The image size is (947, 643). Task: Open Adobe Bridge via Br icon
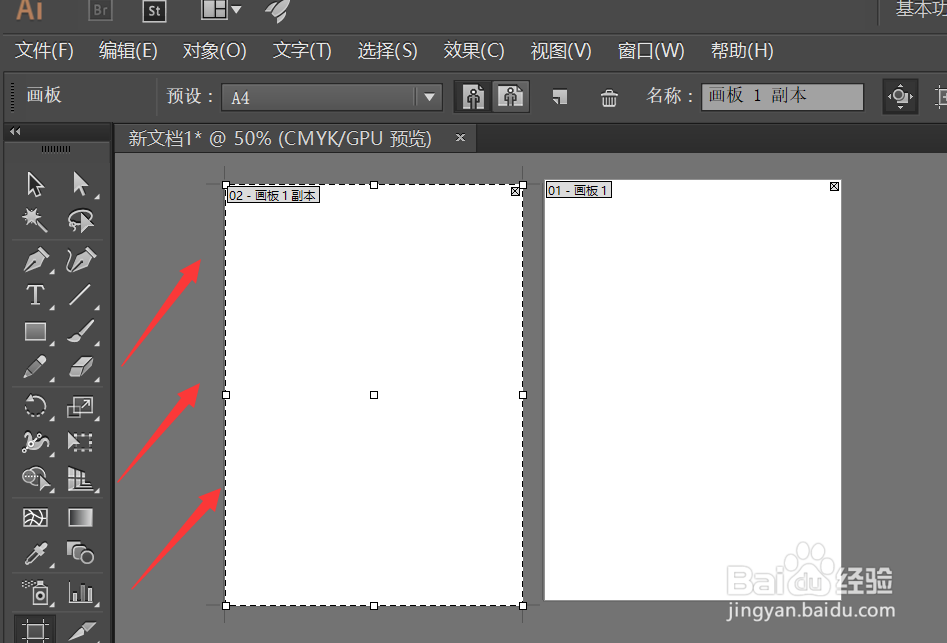point(100,10)
